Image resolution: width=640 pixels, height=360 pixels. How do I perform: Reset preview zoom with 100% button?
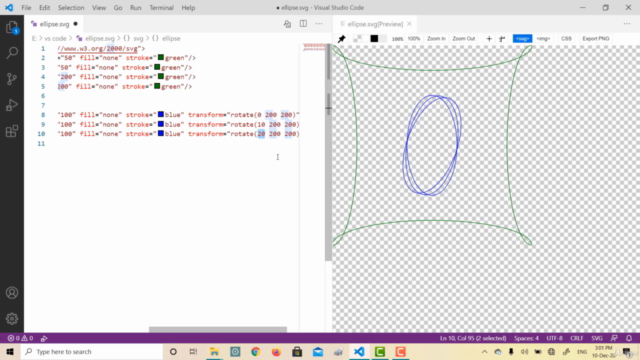point(413,38)
